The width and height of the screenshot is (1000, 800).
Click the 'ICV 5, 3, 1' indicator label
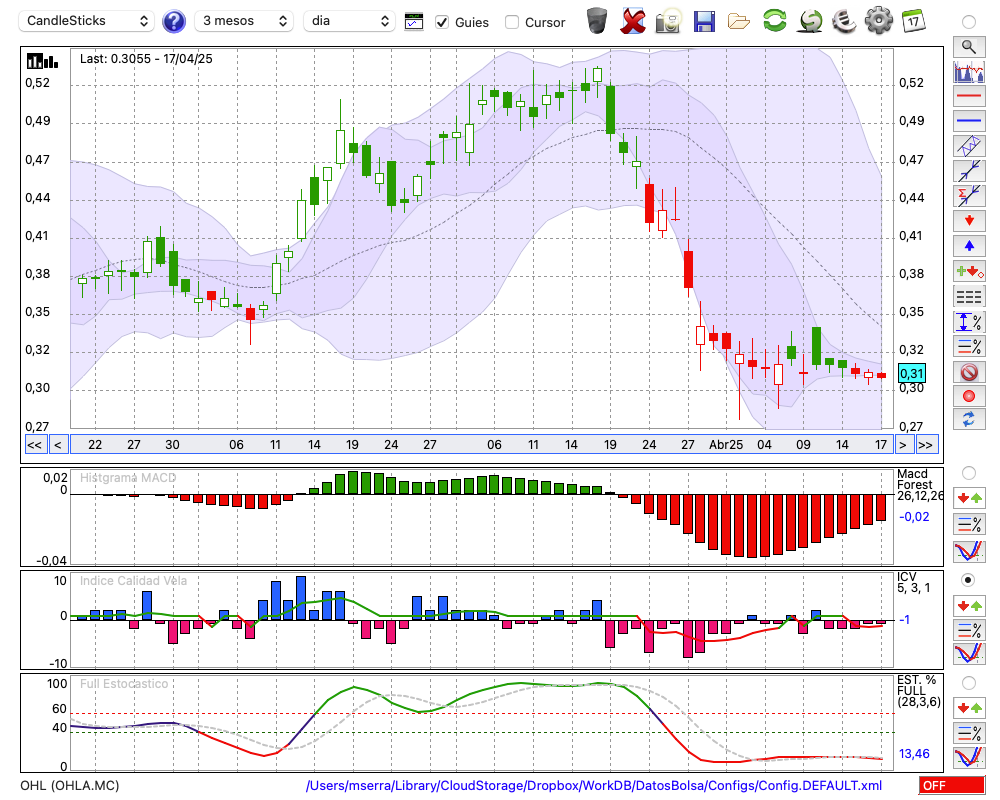pyautogui.click(x=914, y=582)
